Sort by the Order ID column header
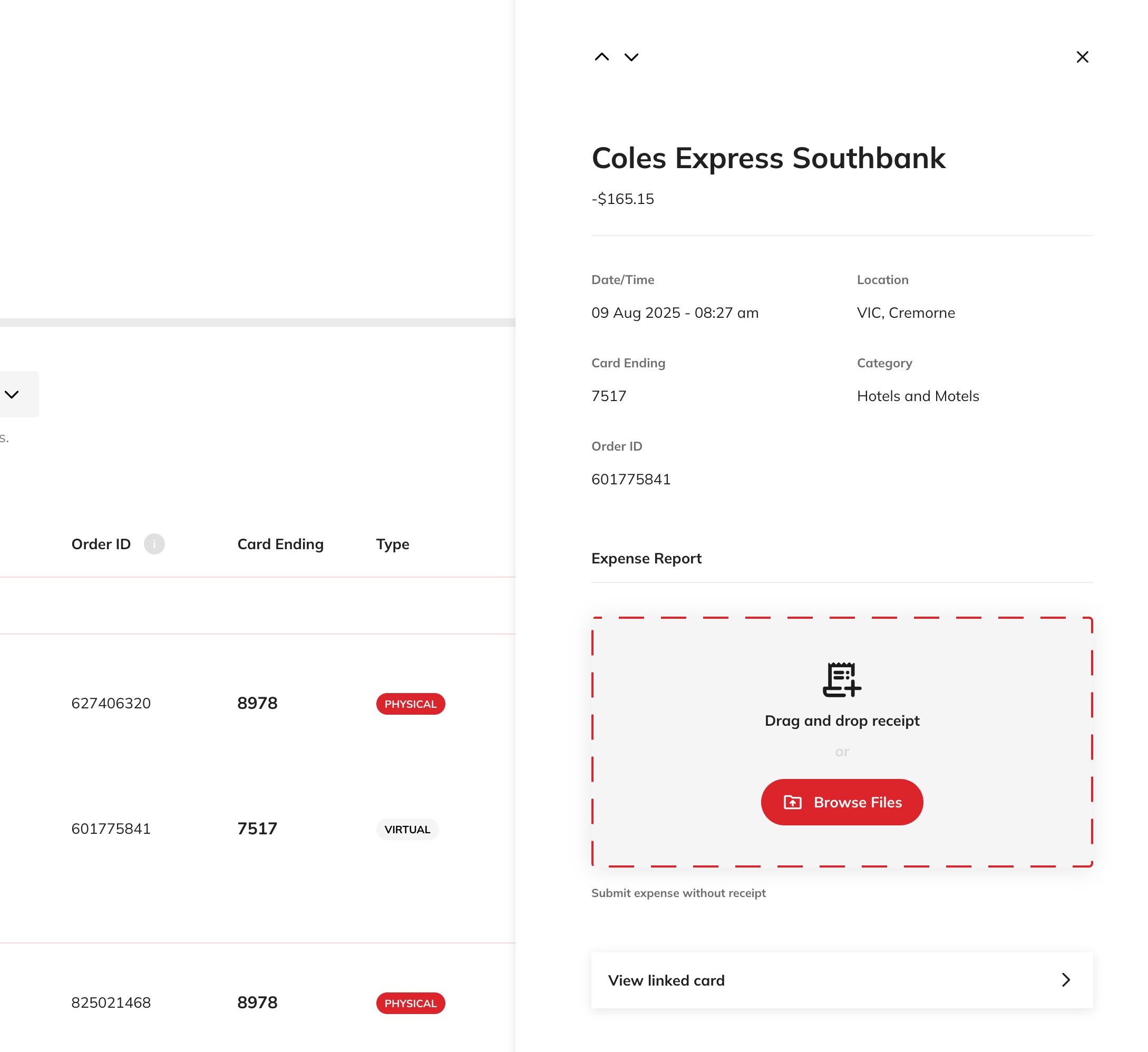This screenshot has width=1148, height=1052. pyautogui.click(x=100, y=543)
